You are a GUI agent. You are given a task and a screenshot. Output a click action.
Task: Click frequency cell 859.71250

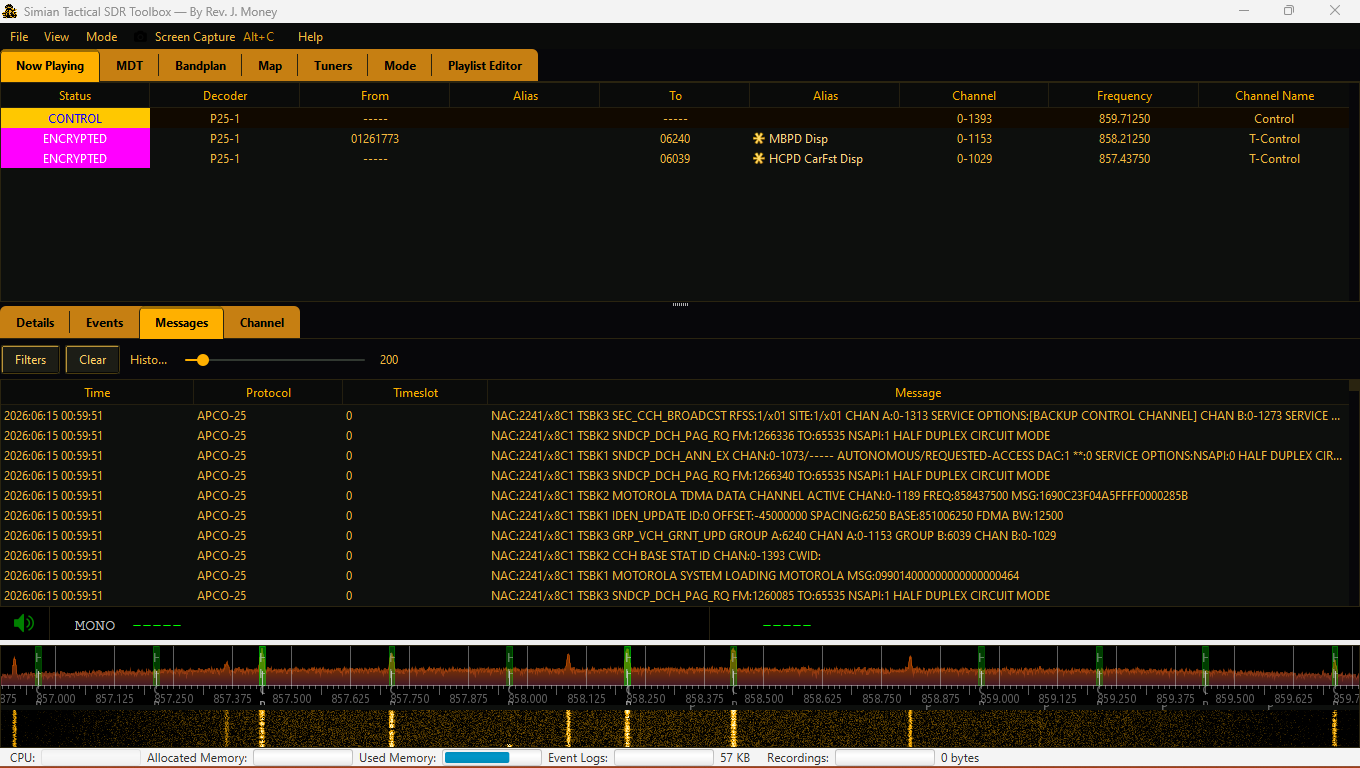click(1124, 119)
